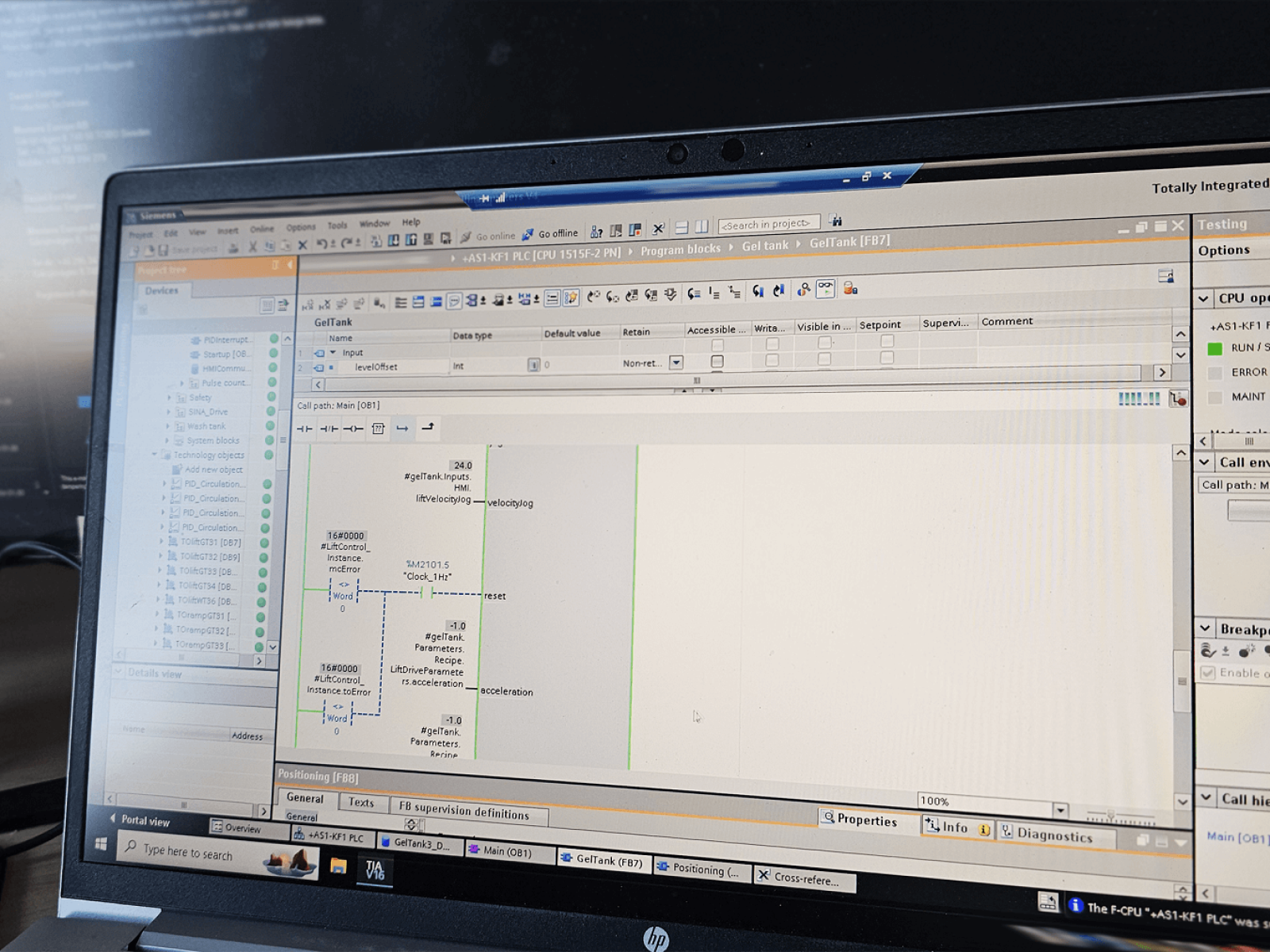Open the Cross-references editor tab
This screenshot has height=952, width=1270.
pyautogui.click(x=805, y=878)
